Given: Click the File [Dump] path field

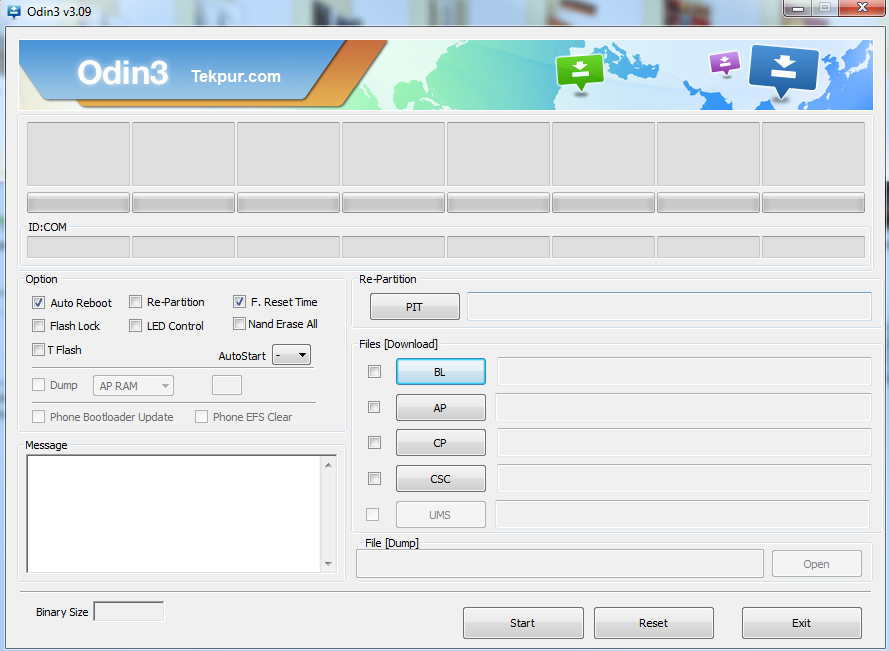Looking at the screenshot, I should (x=560, y=564).
